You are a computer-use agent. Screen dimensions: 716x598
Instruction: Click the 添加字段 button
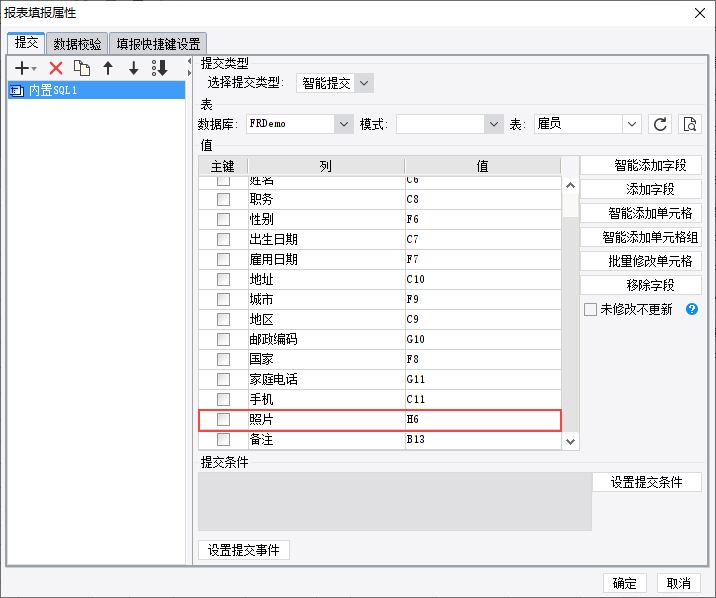[641, 189]
